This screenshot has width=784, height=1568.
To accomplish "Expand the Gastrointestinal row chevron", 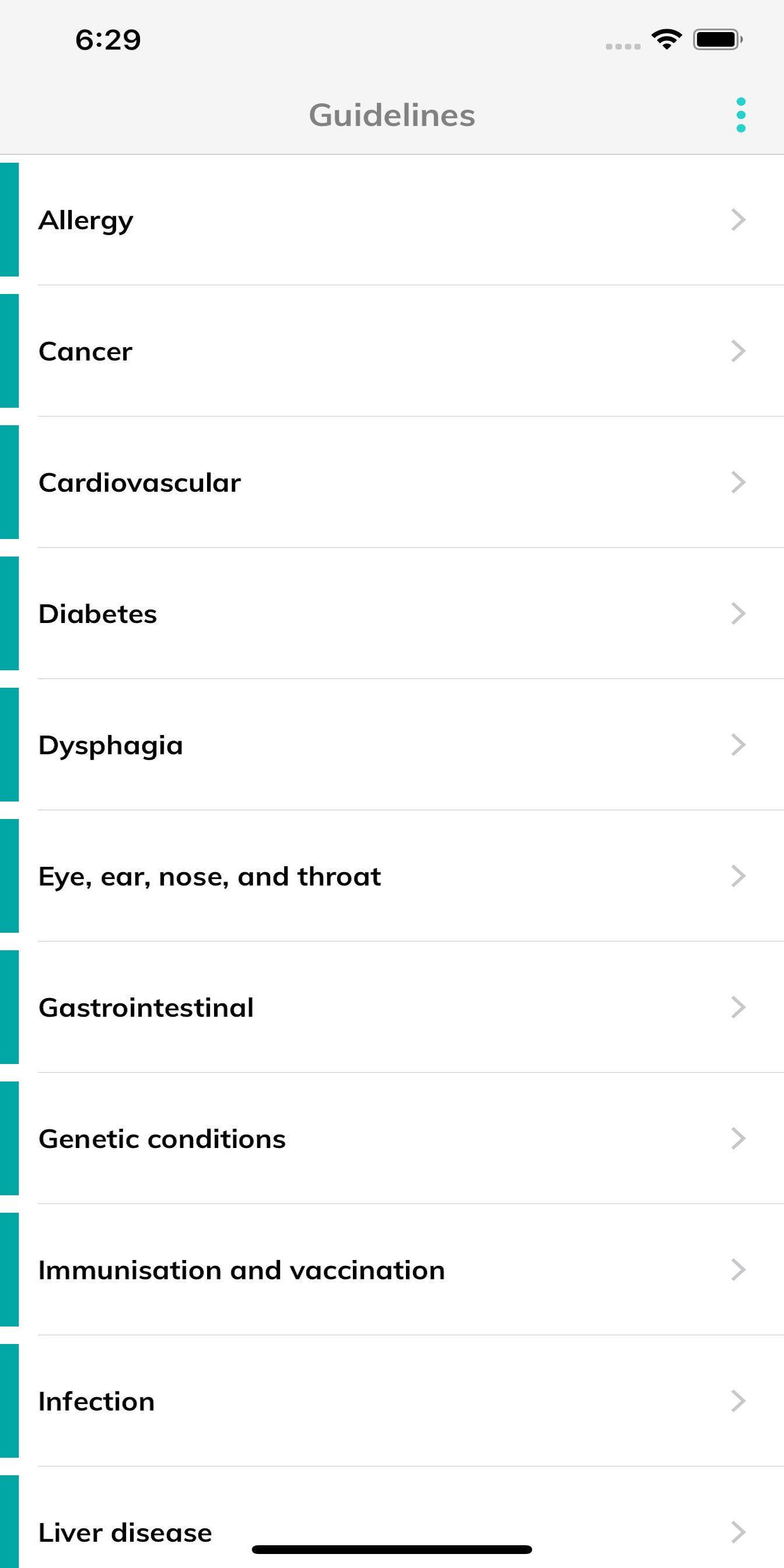I will (x=738, y=1007).
